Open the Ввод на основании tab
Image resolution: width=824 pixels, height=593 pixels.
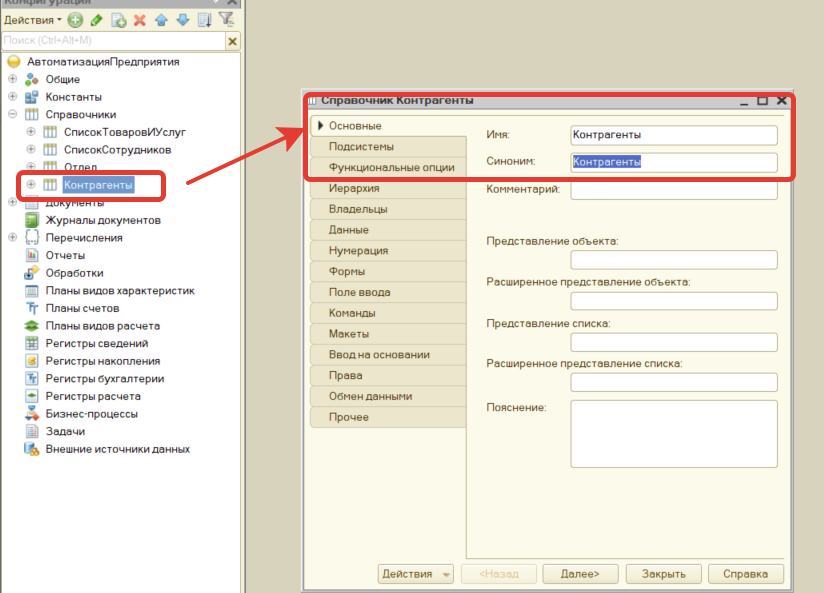pyautogui.click(x=388, y=355)
